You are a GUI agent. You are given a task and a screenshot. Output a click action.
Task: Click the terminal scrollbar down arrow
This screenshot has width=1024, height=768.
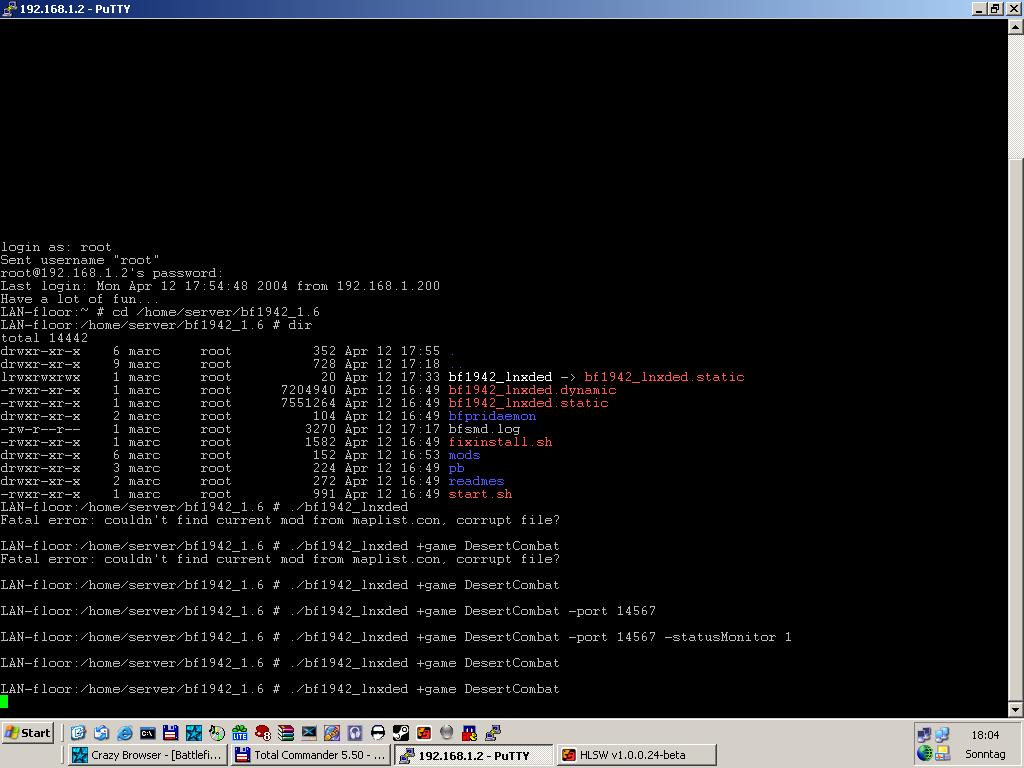pos(1016,709)
